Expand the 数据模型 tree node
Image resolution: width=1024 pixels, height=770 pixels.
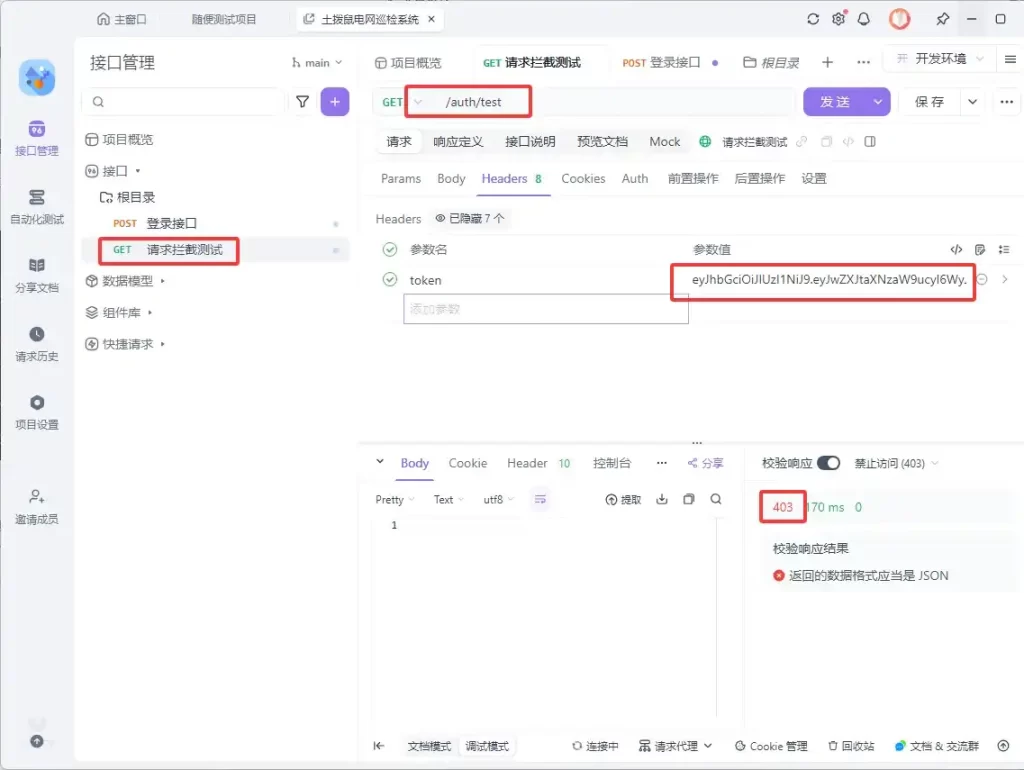pos(163,281)
